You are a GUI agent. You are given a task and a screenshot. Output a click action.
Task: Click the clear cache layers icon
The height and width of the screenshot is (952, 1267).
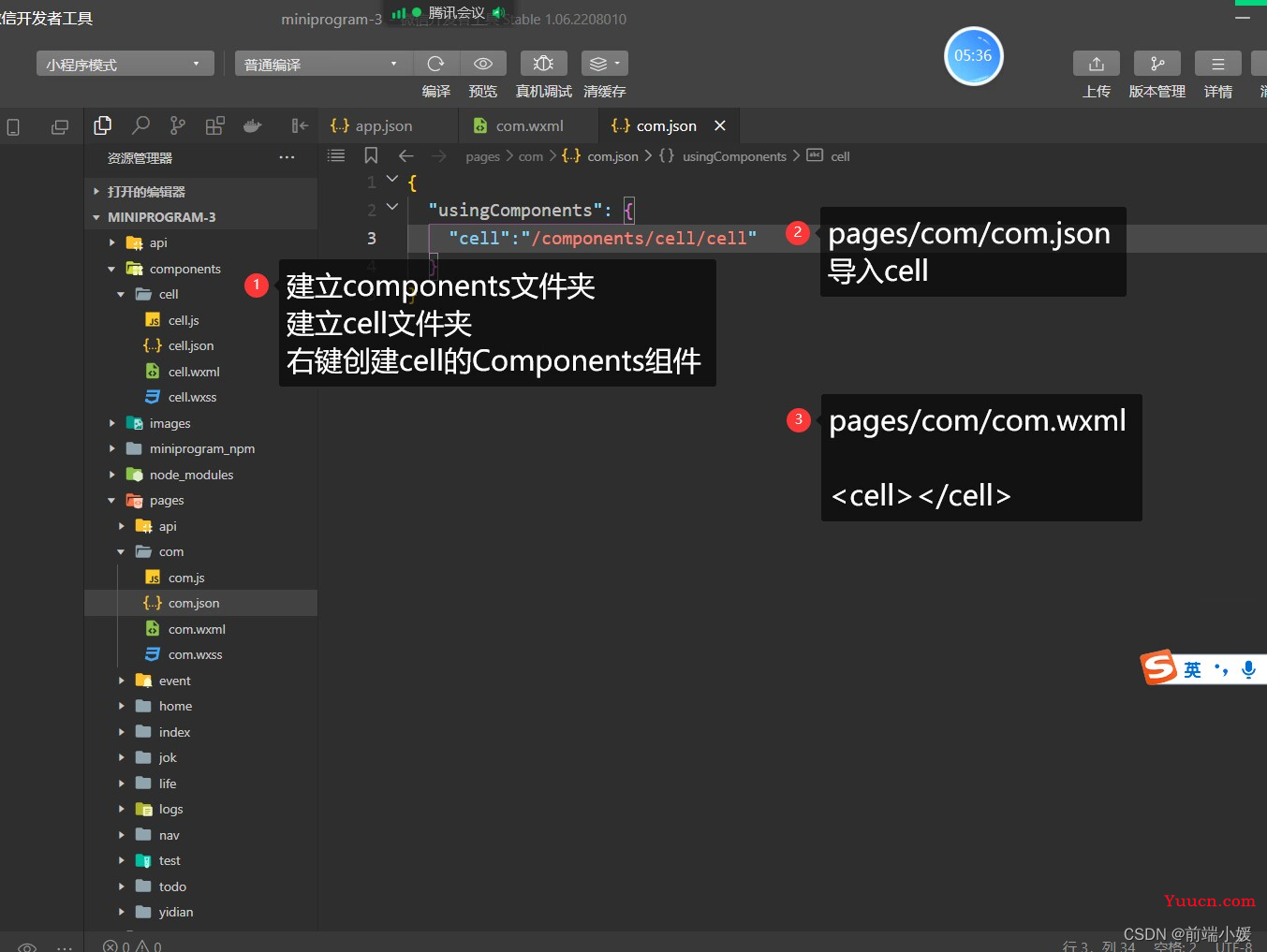coord(598,64)
